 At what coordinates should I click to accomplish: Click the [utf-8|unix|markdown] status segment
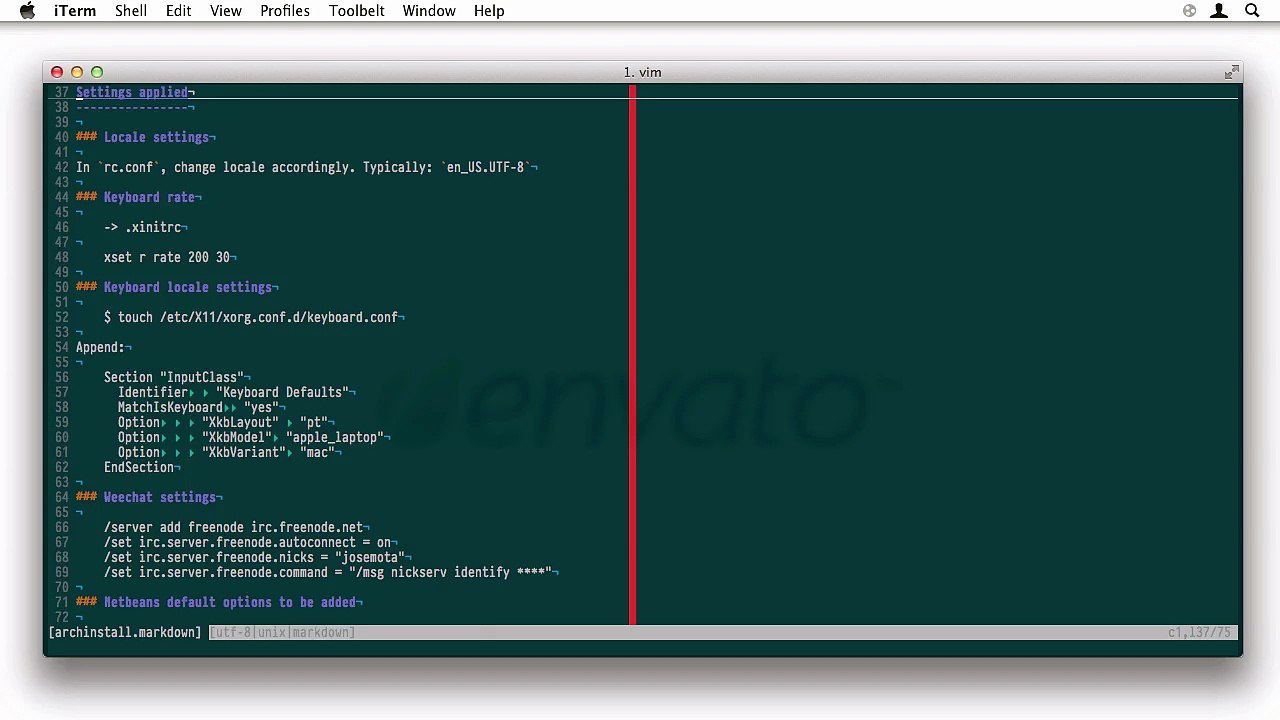point(282,632)
